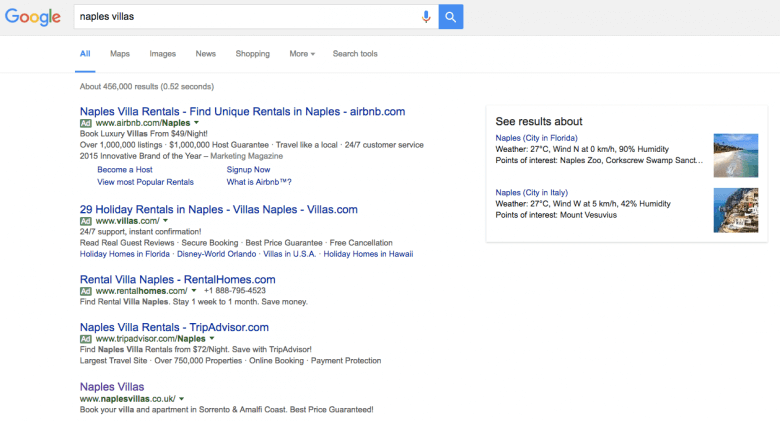Switch to the Images tab
The height and width of the screenshot is (421, 780).
click(x=163, y=54)
